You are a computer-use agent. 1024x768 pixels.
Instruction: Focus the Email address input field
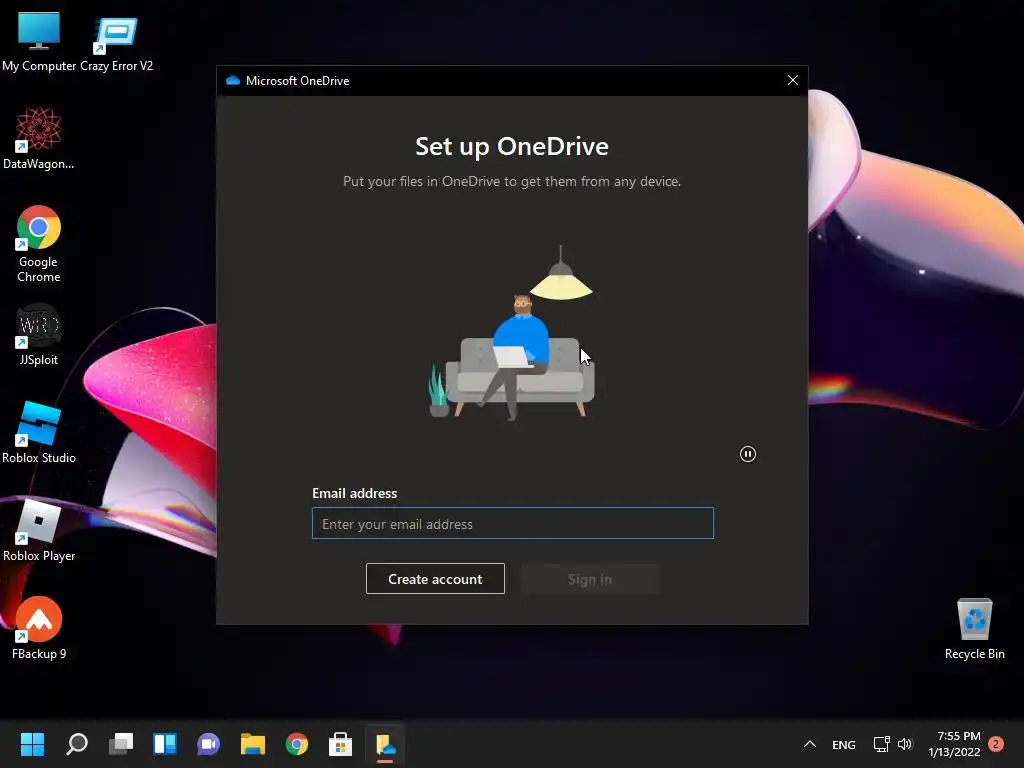point(513,523)
